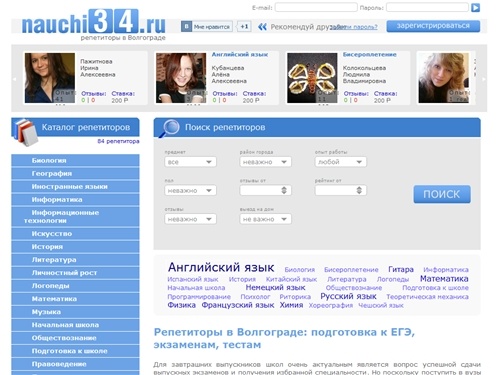Image resolution: width=500 pixels, height=375 pixels.
Task: Select Музыка in the catalog menu
Action: (75, 312)
